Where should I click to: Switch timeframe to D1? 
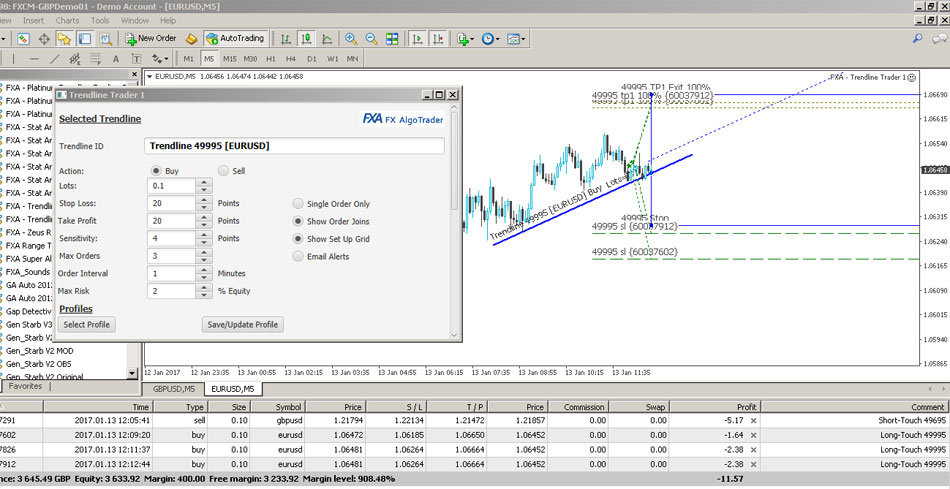point(311,59)
